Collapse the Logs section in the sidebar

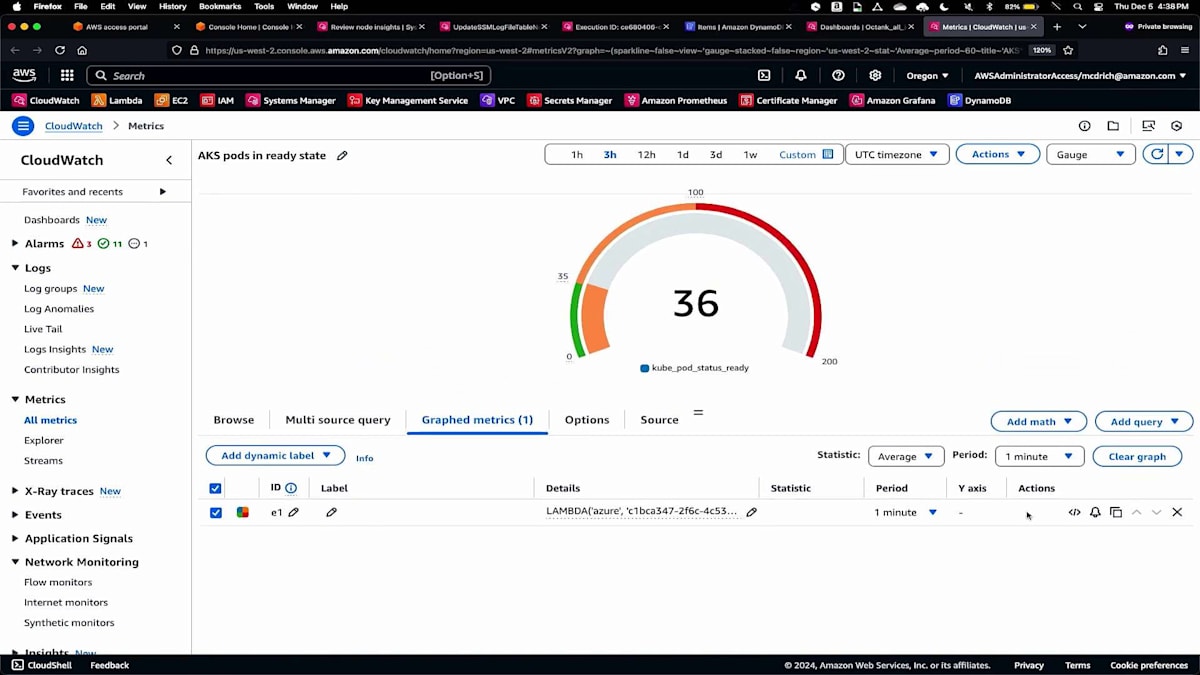(15, 268)
